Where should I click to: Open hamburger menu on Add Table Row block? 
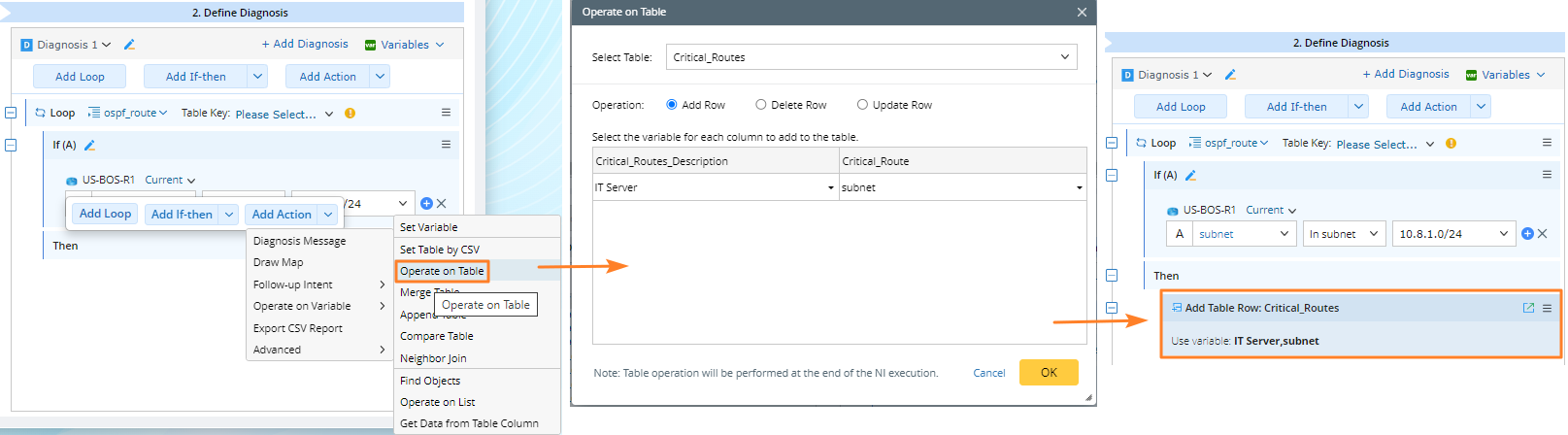[x=1548, y=308]
